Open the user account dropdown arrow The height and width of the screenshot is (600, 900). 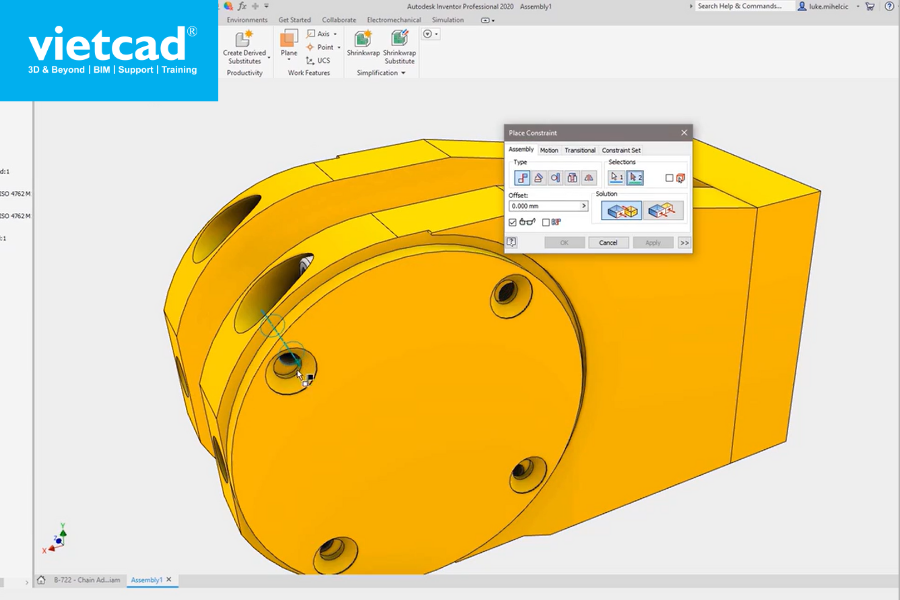pyautogui.click(x=858, y=6)
